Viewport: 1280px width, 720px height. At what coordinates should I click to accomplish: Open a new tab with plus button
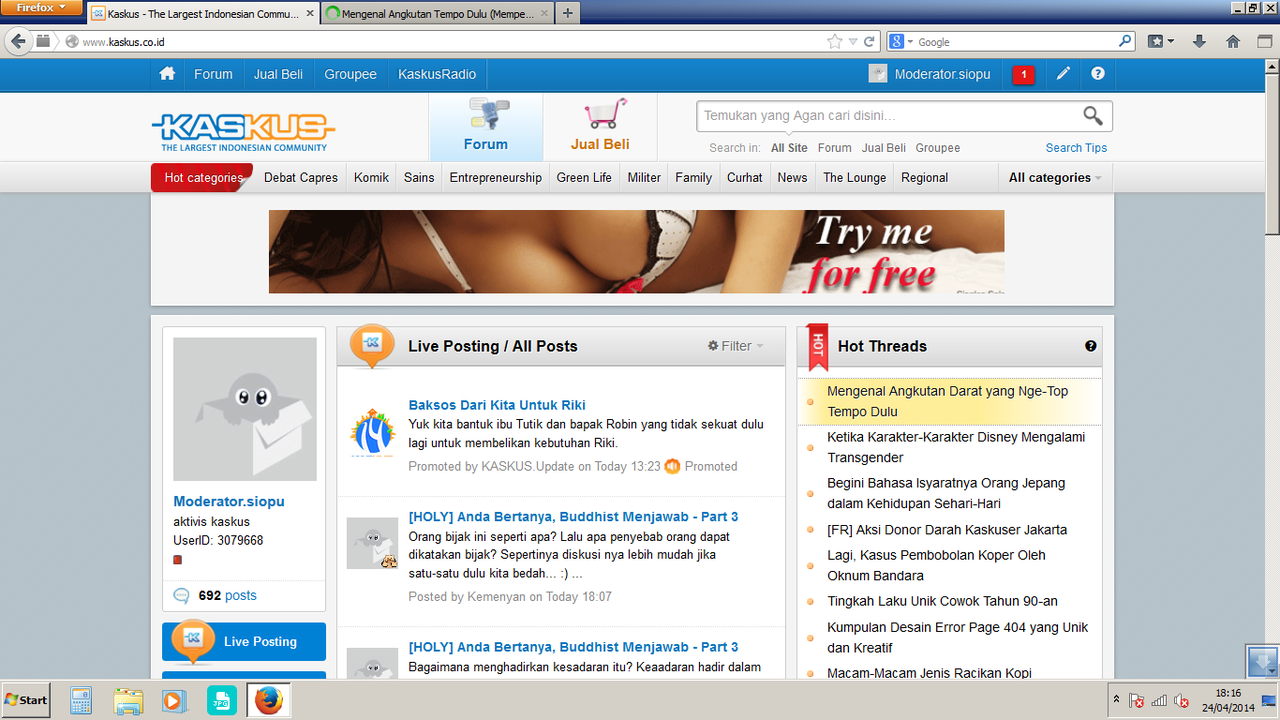(567, 14)
